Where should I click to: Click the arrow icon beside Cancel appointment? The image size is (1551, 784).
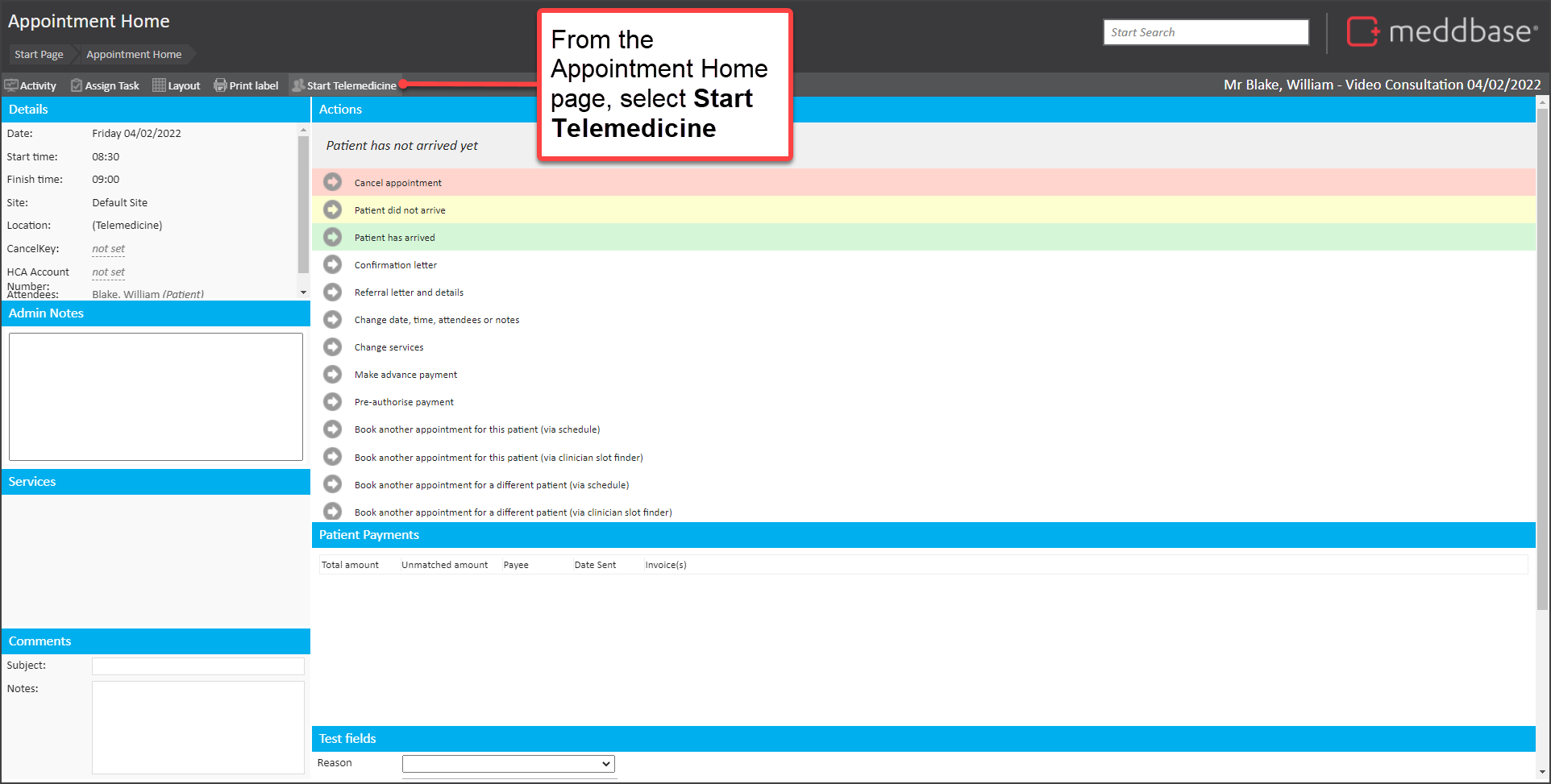tap(332, 182)
